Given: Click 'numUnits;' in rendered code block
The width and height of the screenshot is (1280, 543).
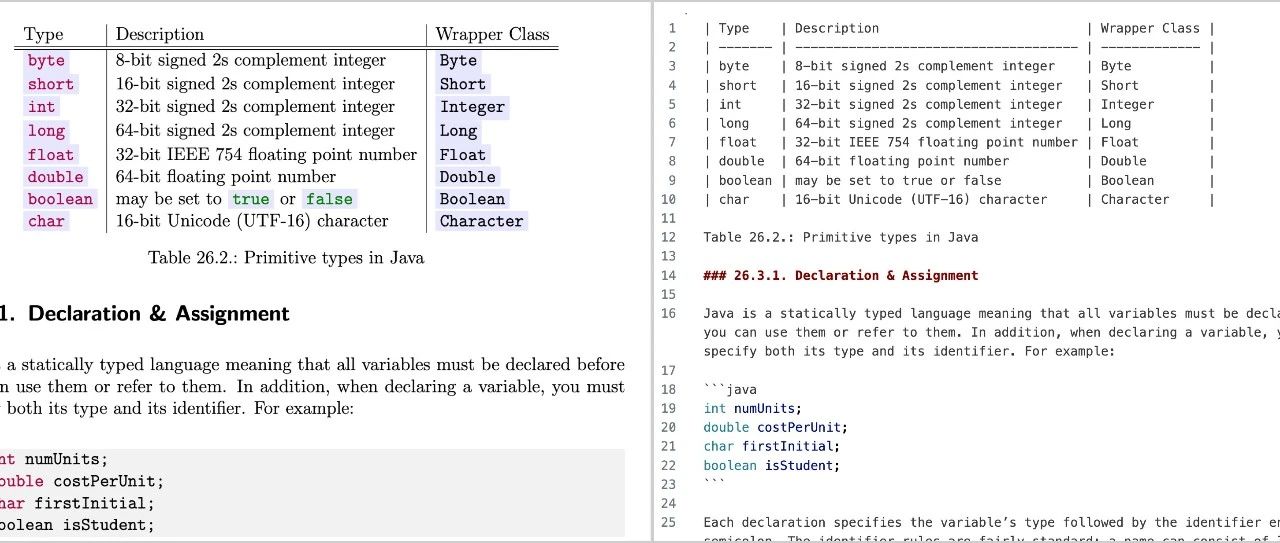Looking at the screenshot, I should point(66,459).
